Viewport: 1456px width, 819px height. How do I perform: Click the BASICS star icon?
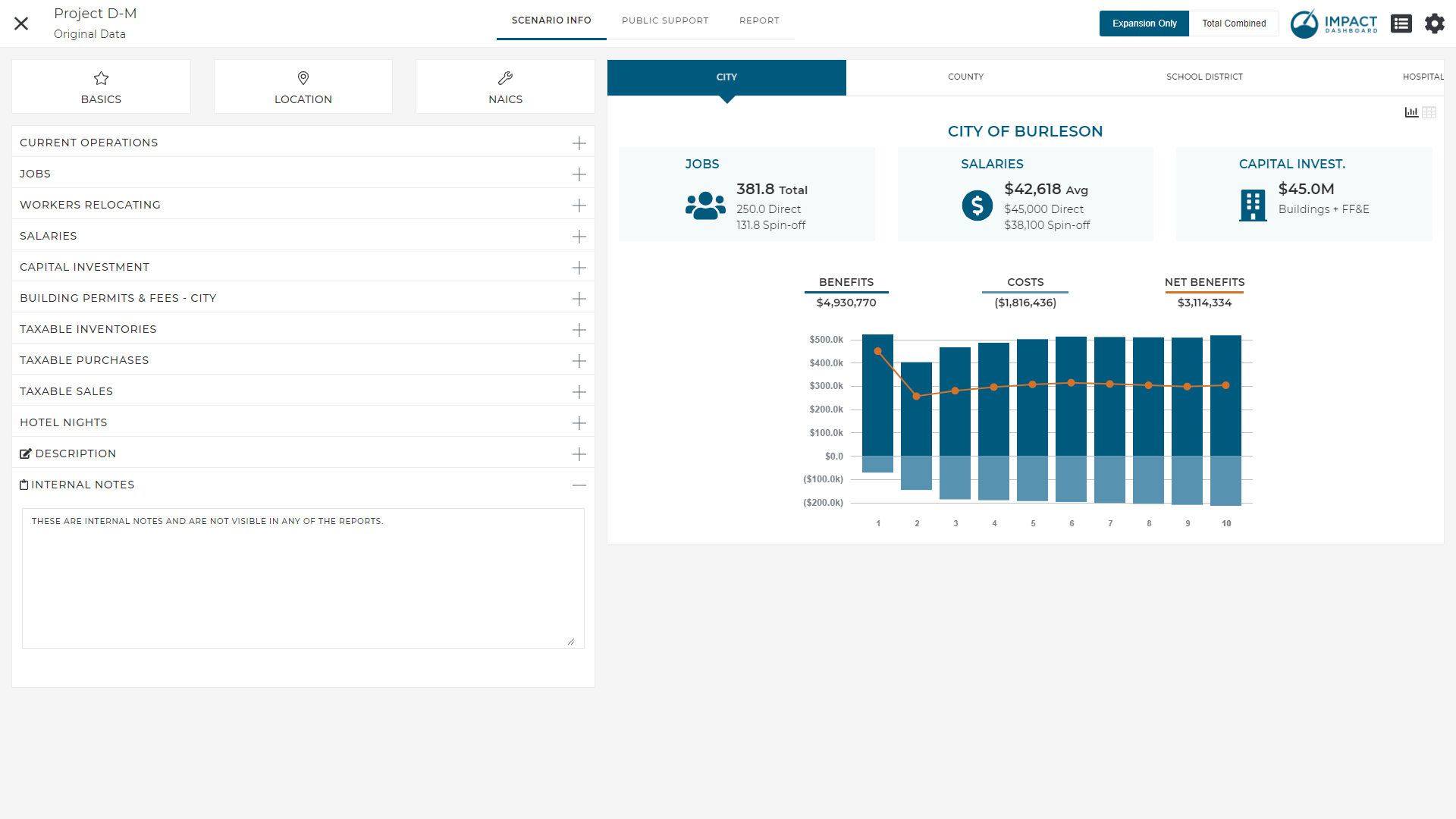click(x=101, y=78)
